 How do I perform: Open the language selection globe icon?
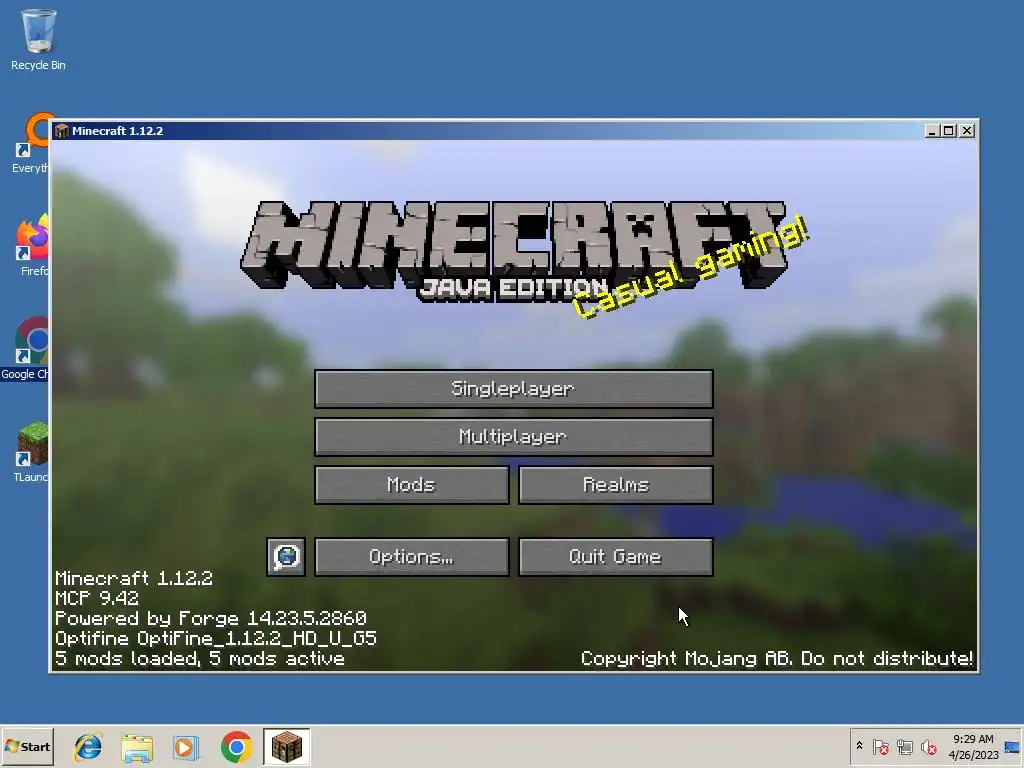286,556
